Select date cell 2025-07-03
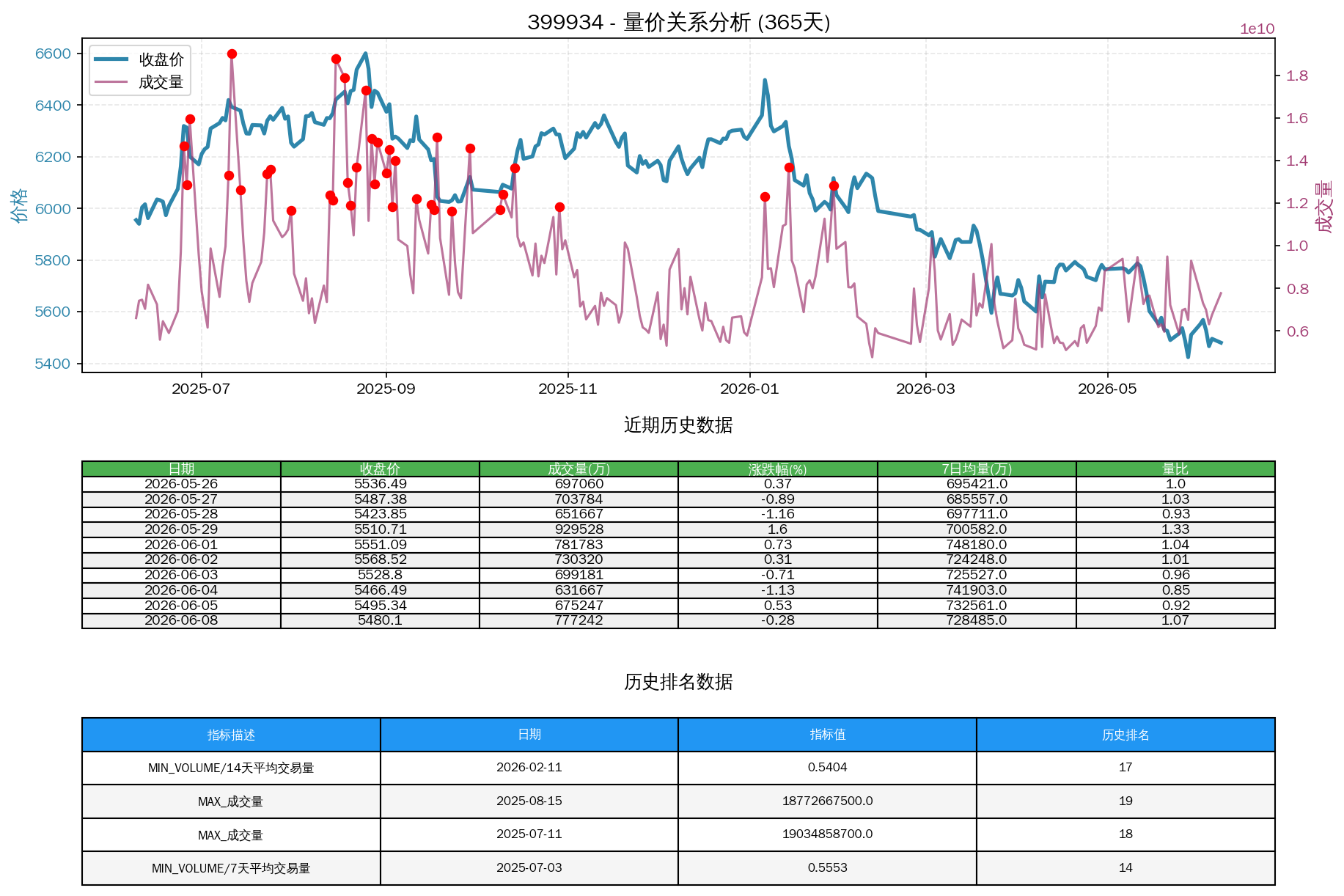Viewport: 1344px width, 896px height. (x=529, y=868)
